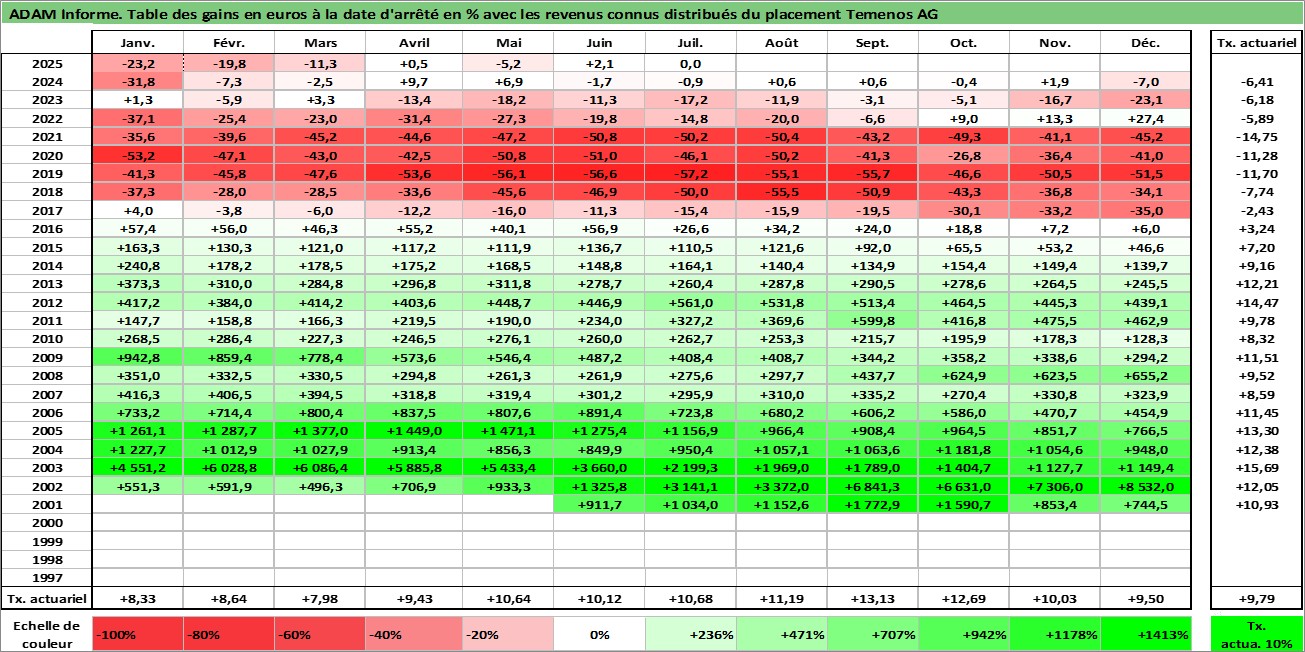Screen dimensions: 1305x652
Task: Select the 'Janv.' column header
Action: (x=137, y=43)
